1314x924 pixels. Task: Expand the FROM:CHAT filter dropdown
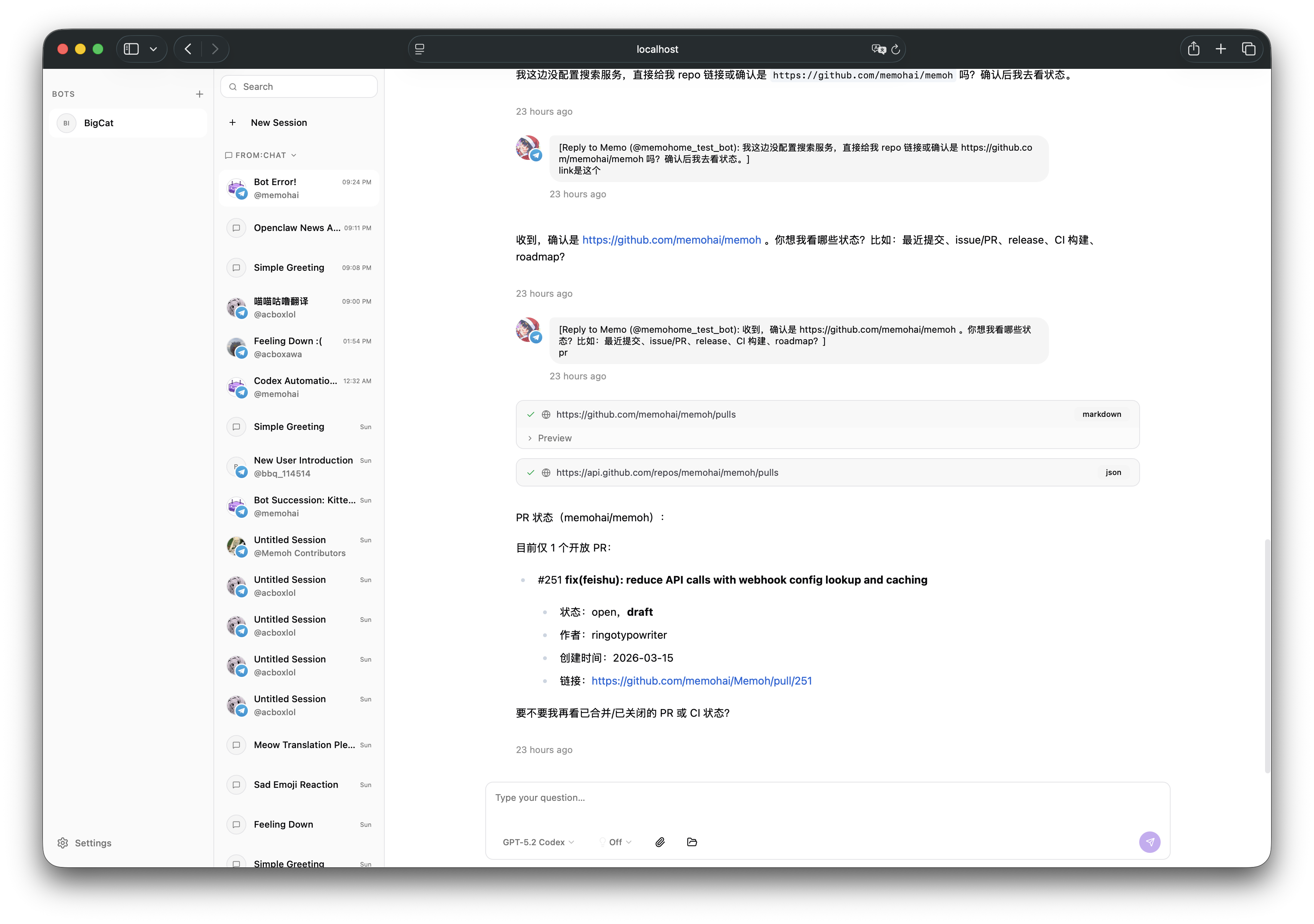(261, 155)
